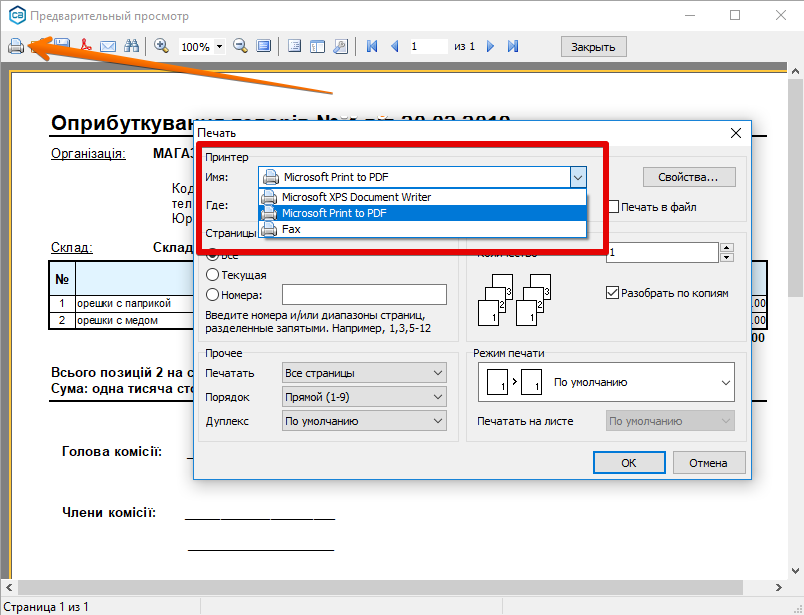Open the find tool with binoculars icon

coord(131,46)
